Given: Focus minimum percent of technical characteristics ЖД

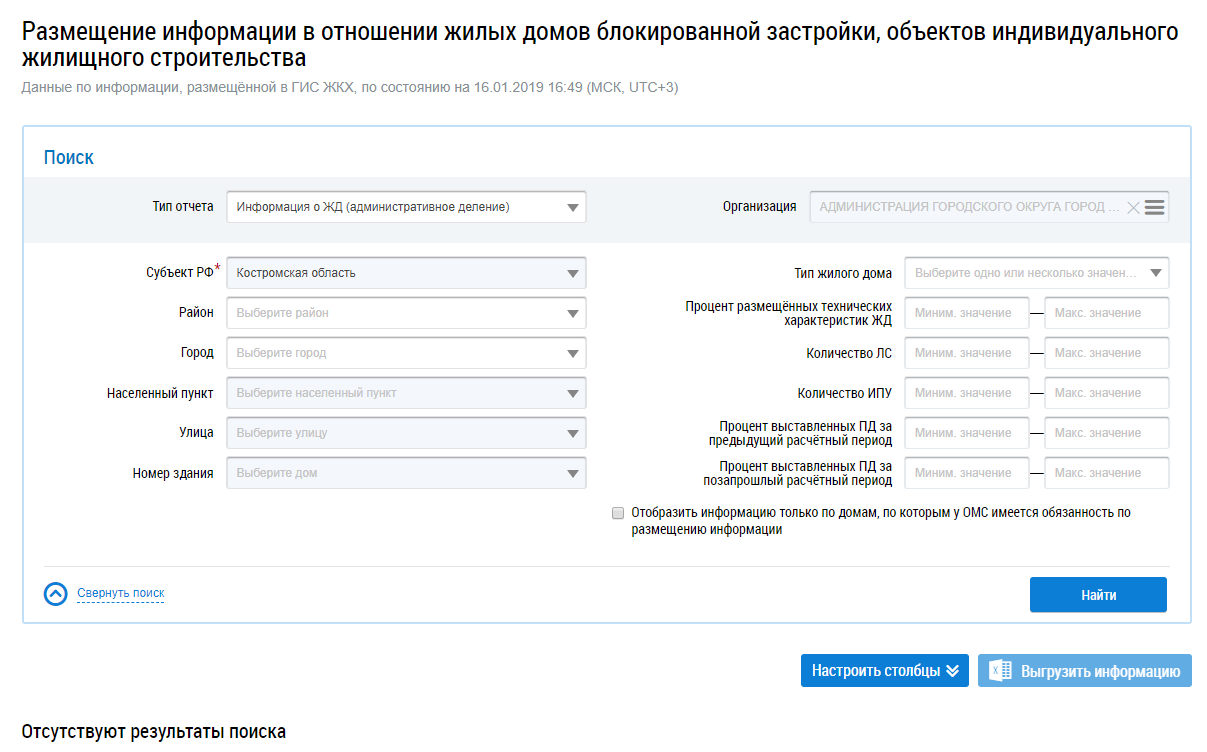Looking at the screenshot, I should tap(966, 313).
